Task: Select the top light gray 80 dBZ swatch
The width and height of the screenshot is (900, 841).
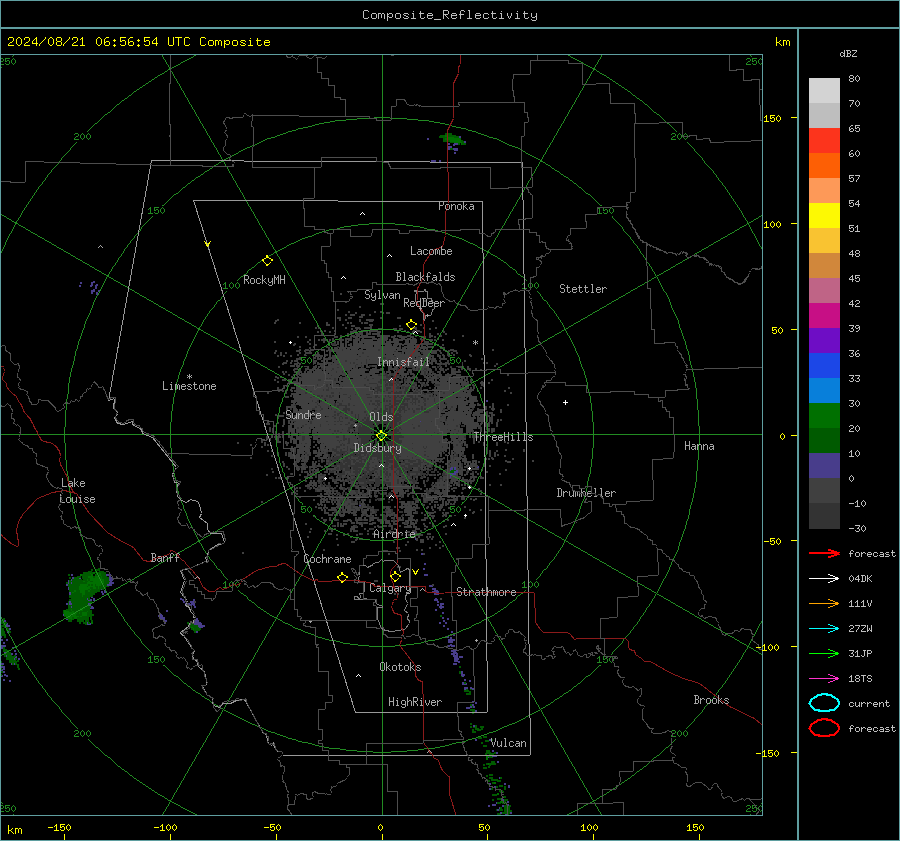Action: pos(824,91)
